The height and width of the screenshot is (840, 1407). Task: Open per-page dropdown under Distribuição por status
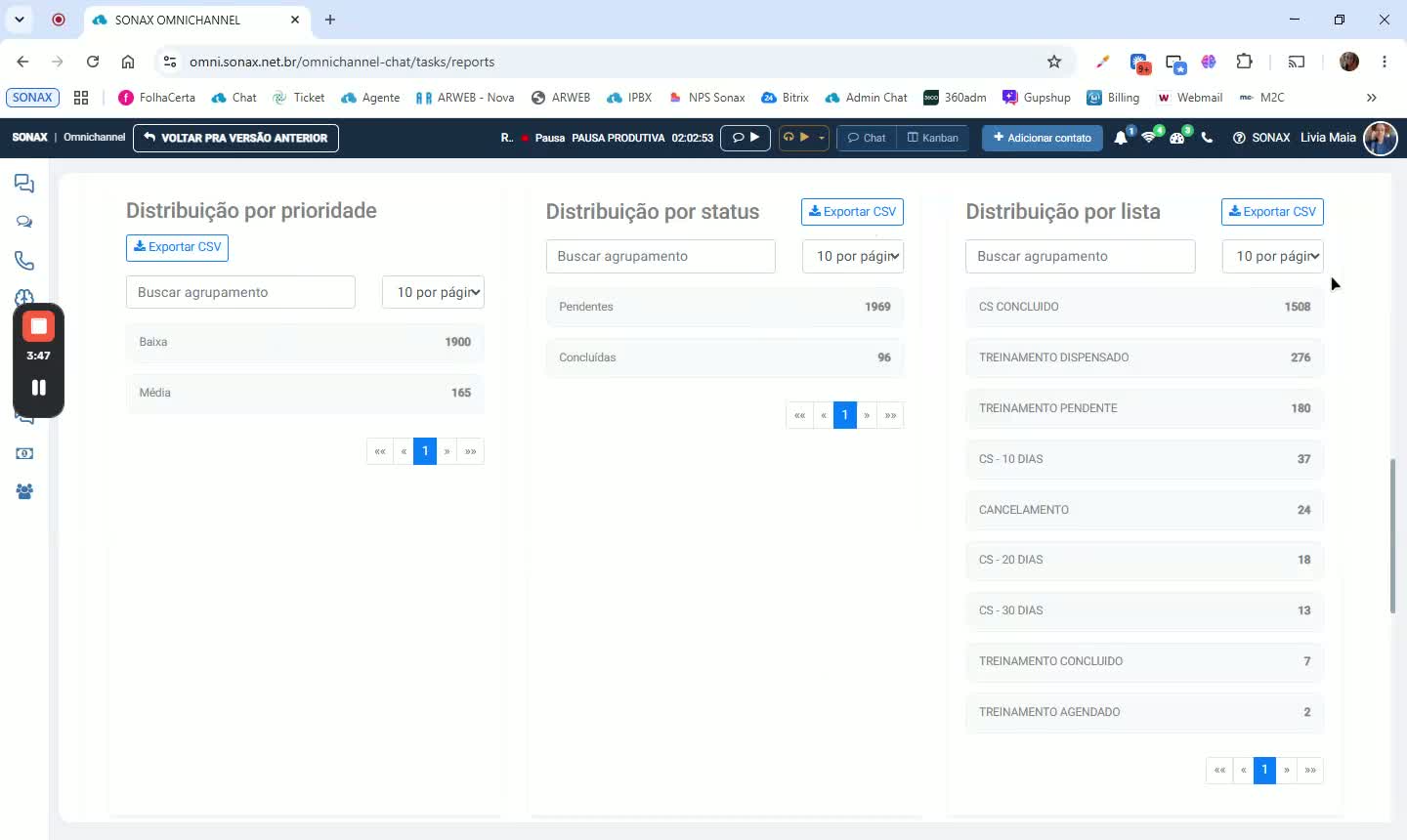pos(853,256)
